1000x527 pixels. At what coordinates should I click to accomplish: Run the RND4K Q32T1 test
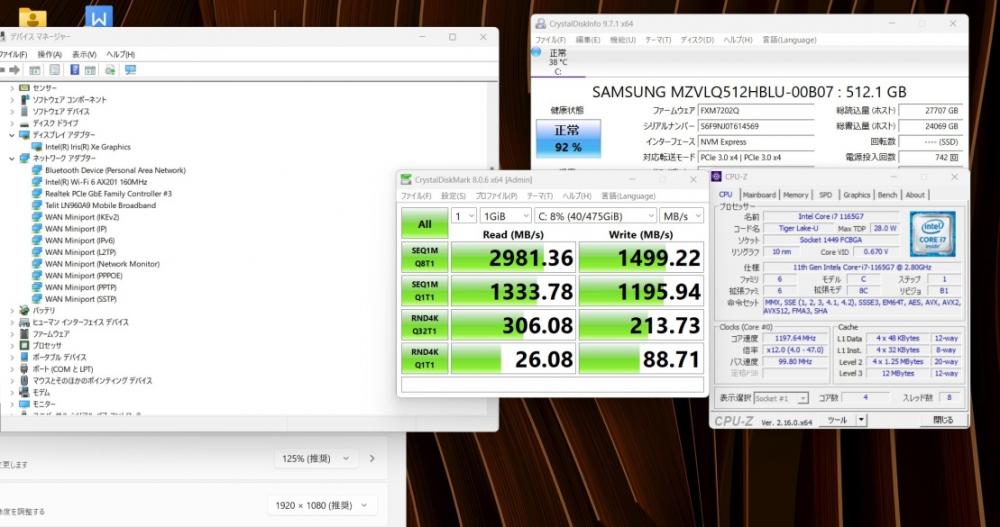(x=424, y=325)
